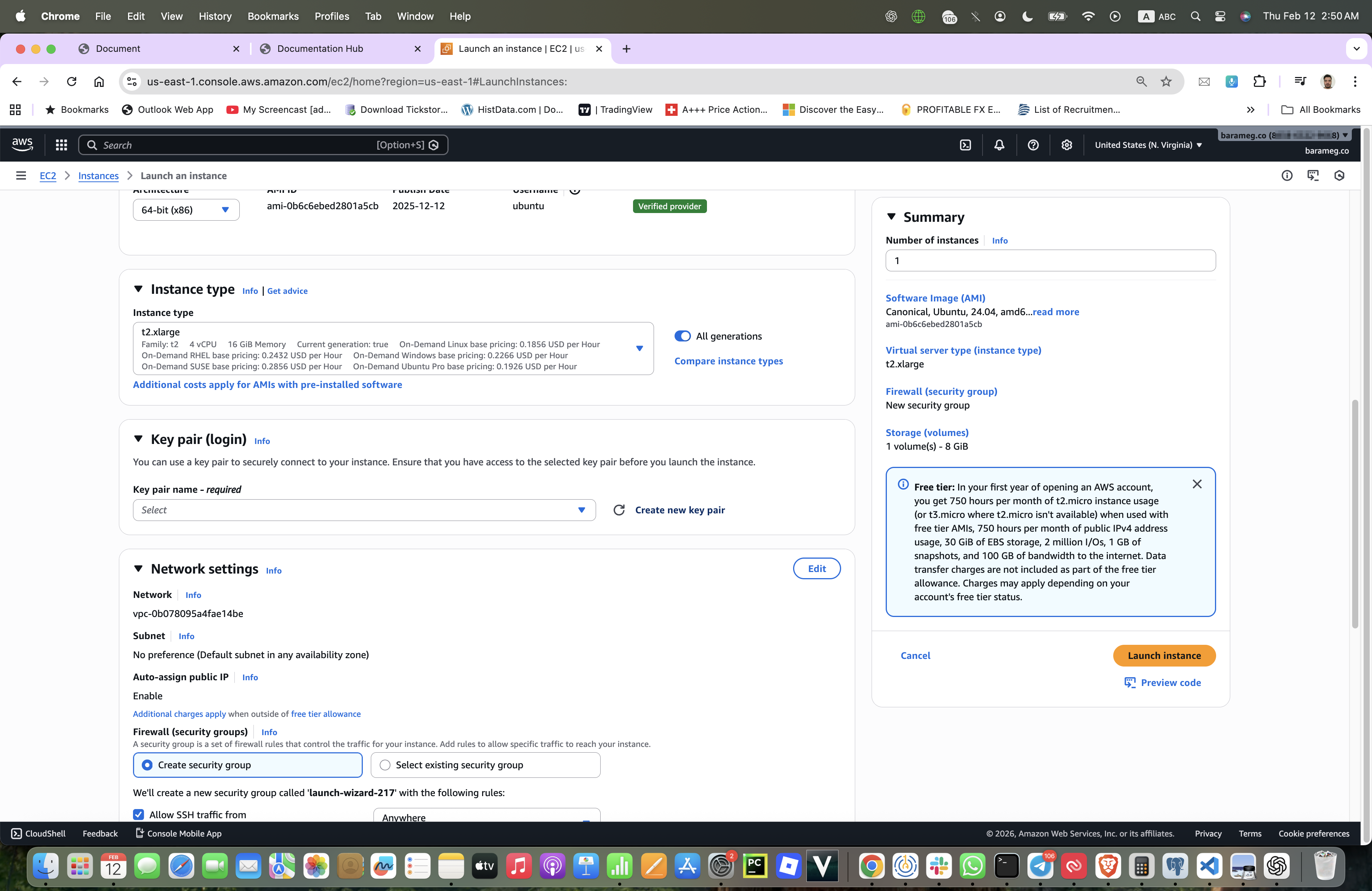Open the Key pair name Select dropdown
This screenshot has height=891, width=1372.
point(364,510)
